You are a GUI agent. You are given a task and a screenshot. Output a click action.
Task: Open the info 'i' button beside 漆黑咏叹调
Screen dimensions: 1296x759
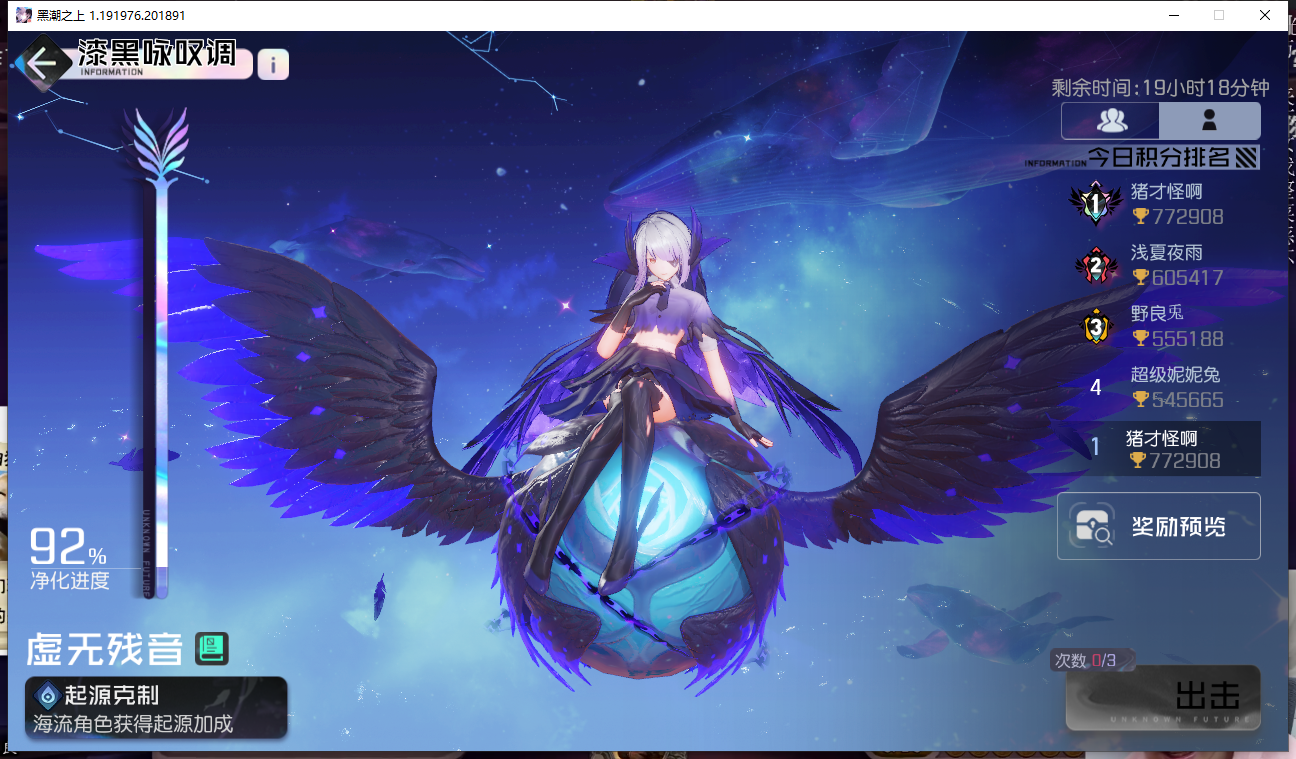pyautogui.click(x=273, y=64)
